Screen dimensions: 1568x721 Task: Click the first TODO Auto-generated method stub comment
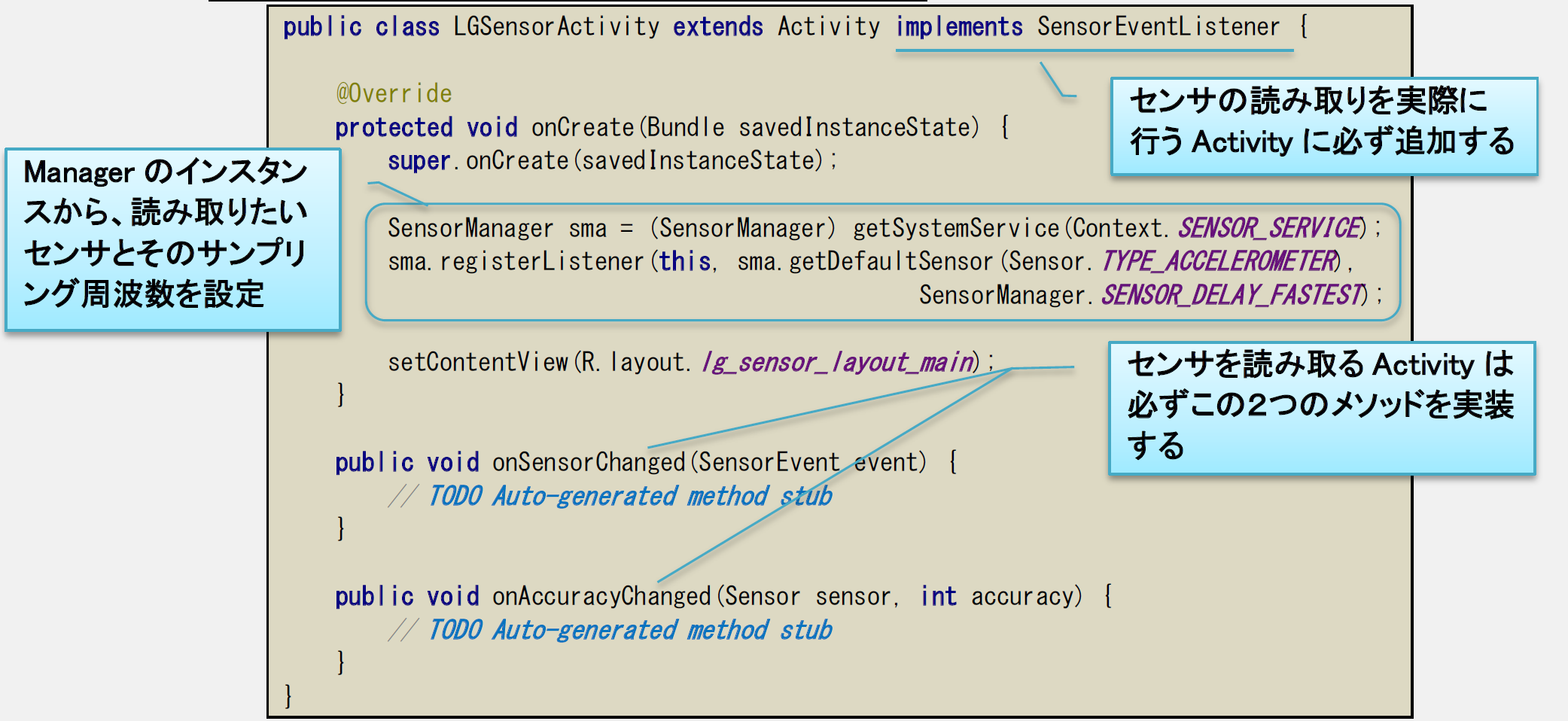[610, 496]
